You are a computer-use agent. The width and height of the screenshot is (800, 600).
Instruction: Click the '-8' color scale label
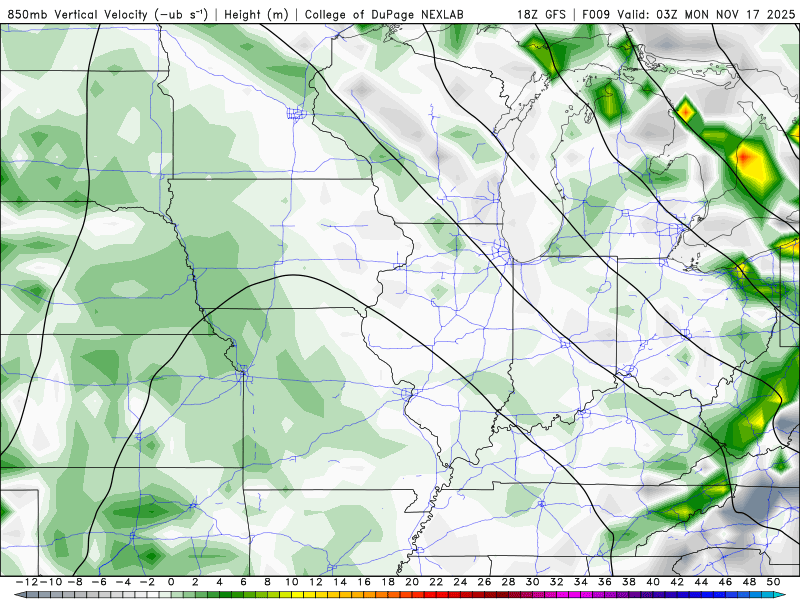75,582
